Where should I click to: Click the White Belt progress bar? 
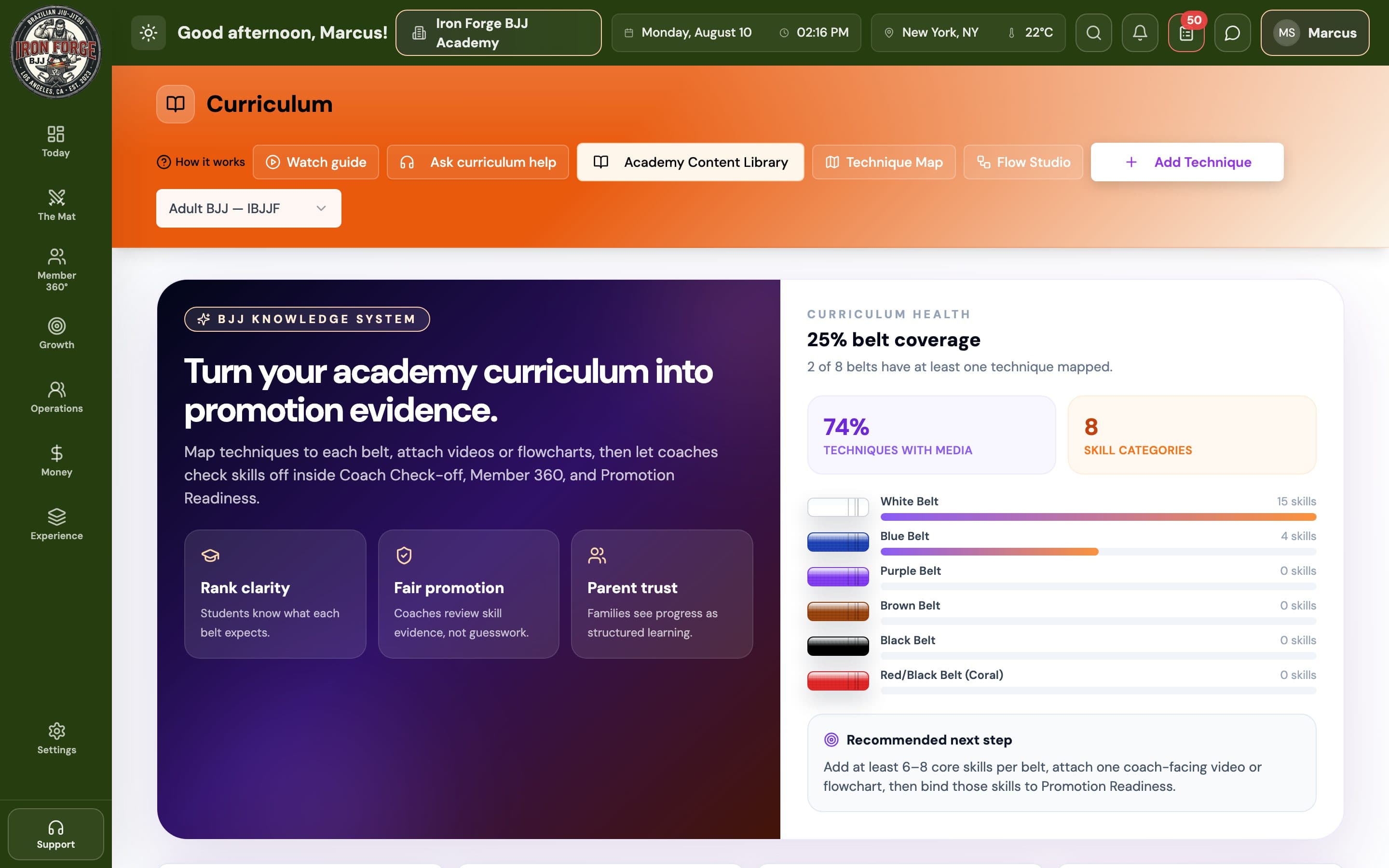pos(1098,516)
